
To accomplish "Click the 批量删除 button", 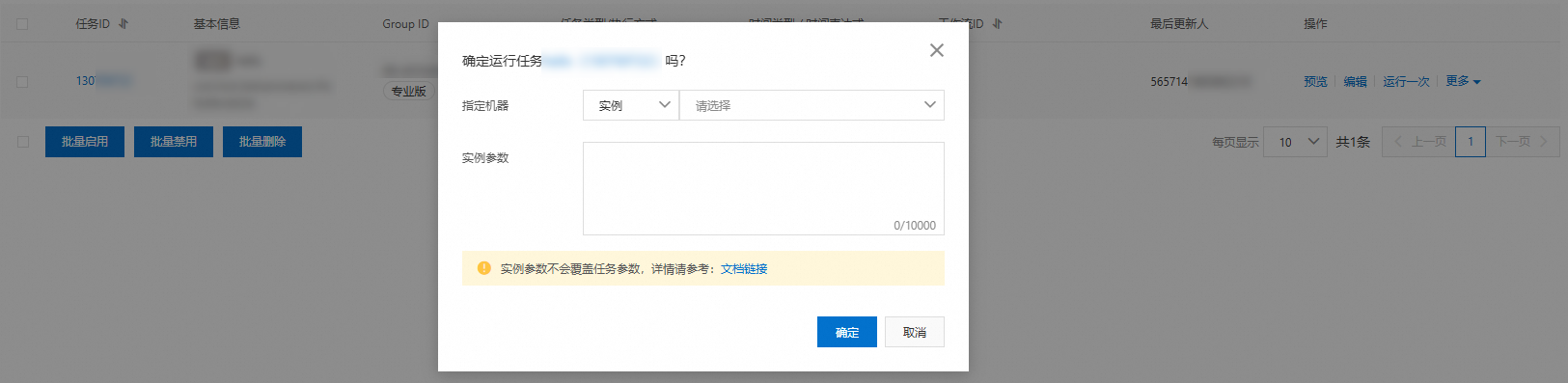I will click(262, 142).
